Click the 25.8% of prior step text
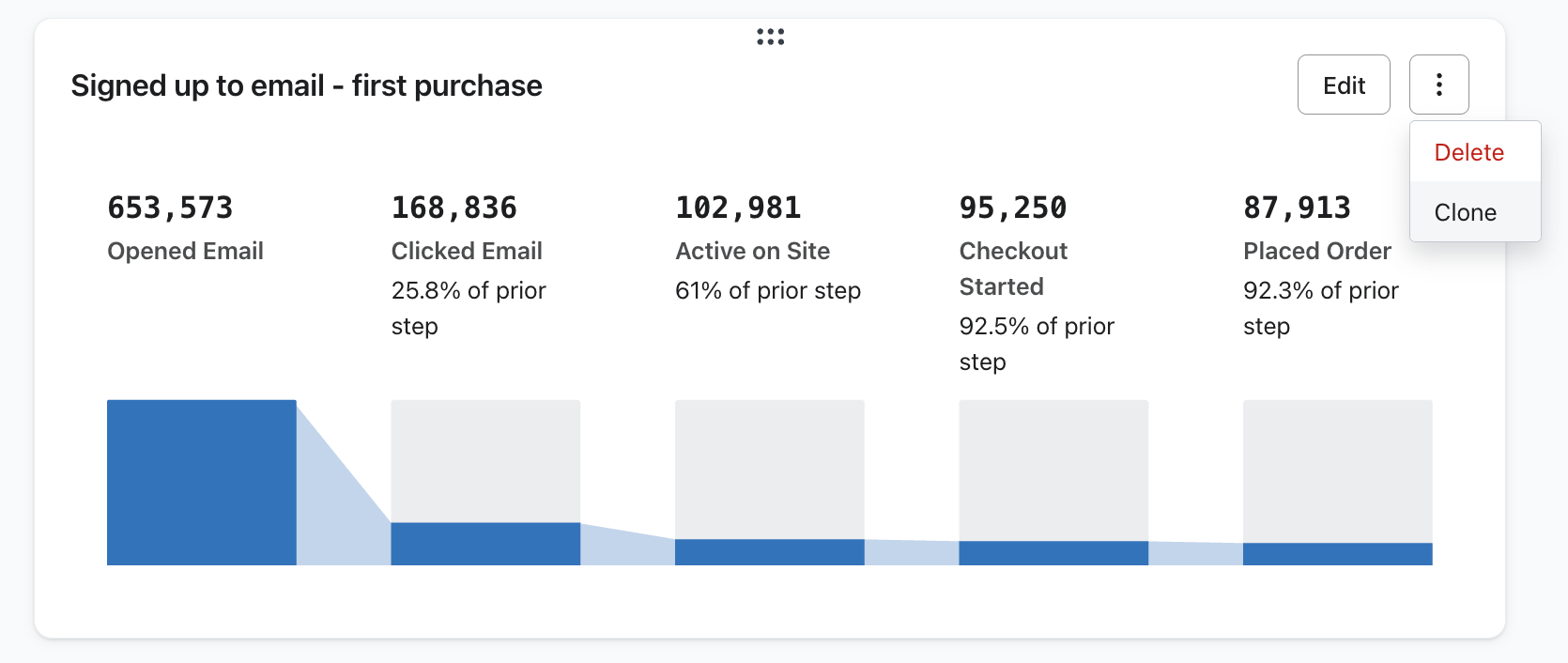The height and width of the screenshot is (663, 1568). (469, 308)
